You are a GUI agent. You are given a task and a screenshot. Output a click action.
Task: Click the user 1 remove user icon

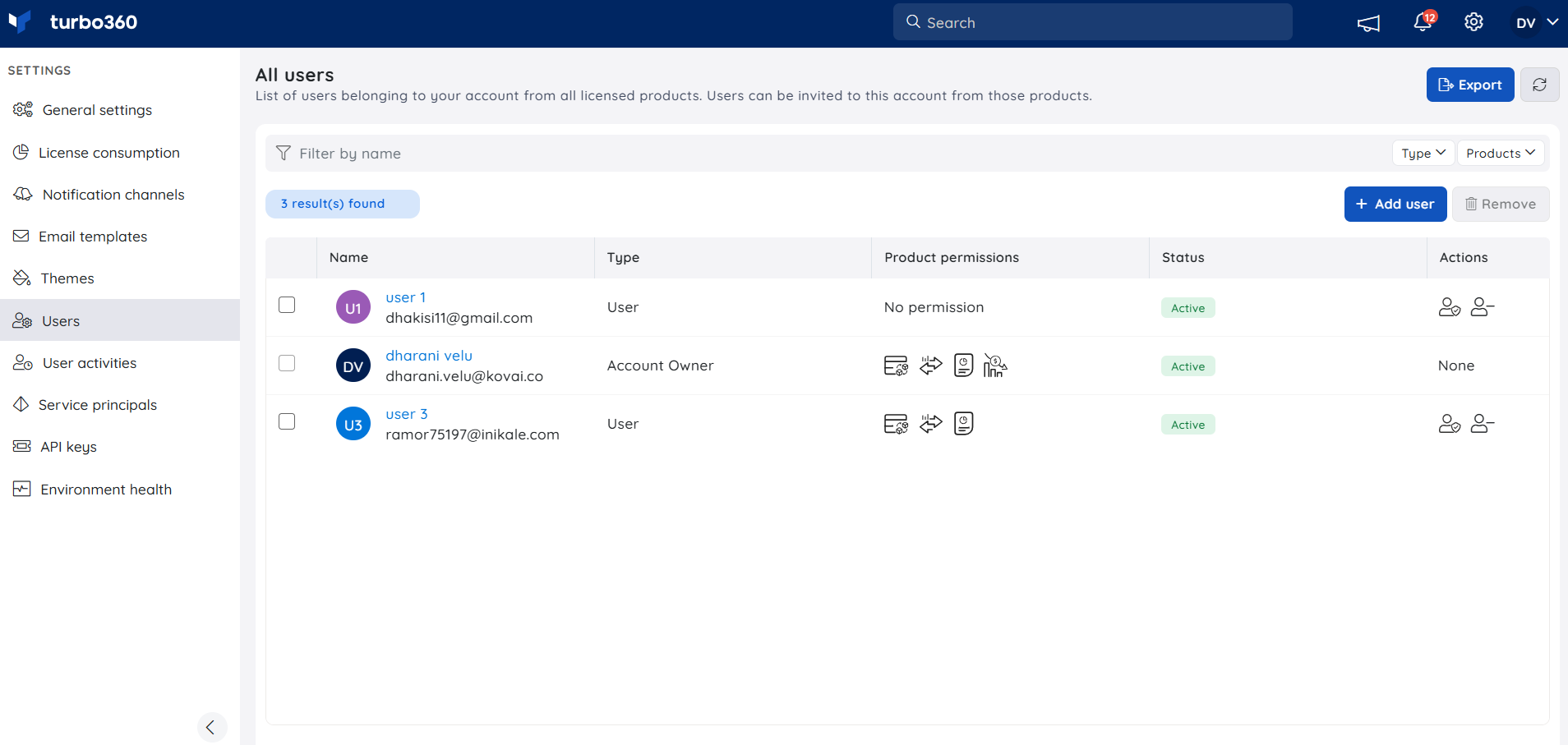(1483, 307)
